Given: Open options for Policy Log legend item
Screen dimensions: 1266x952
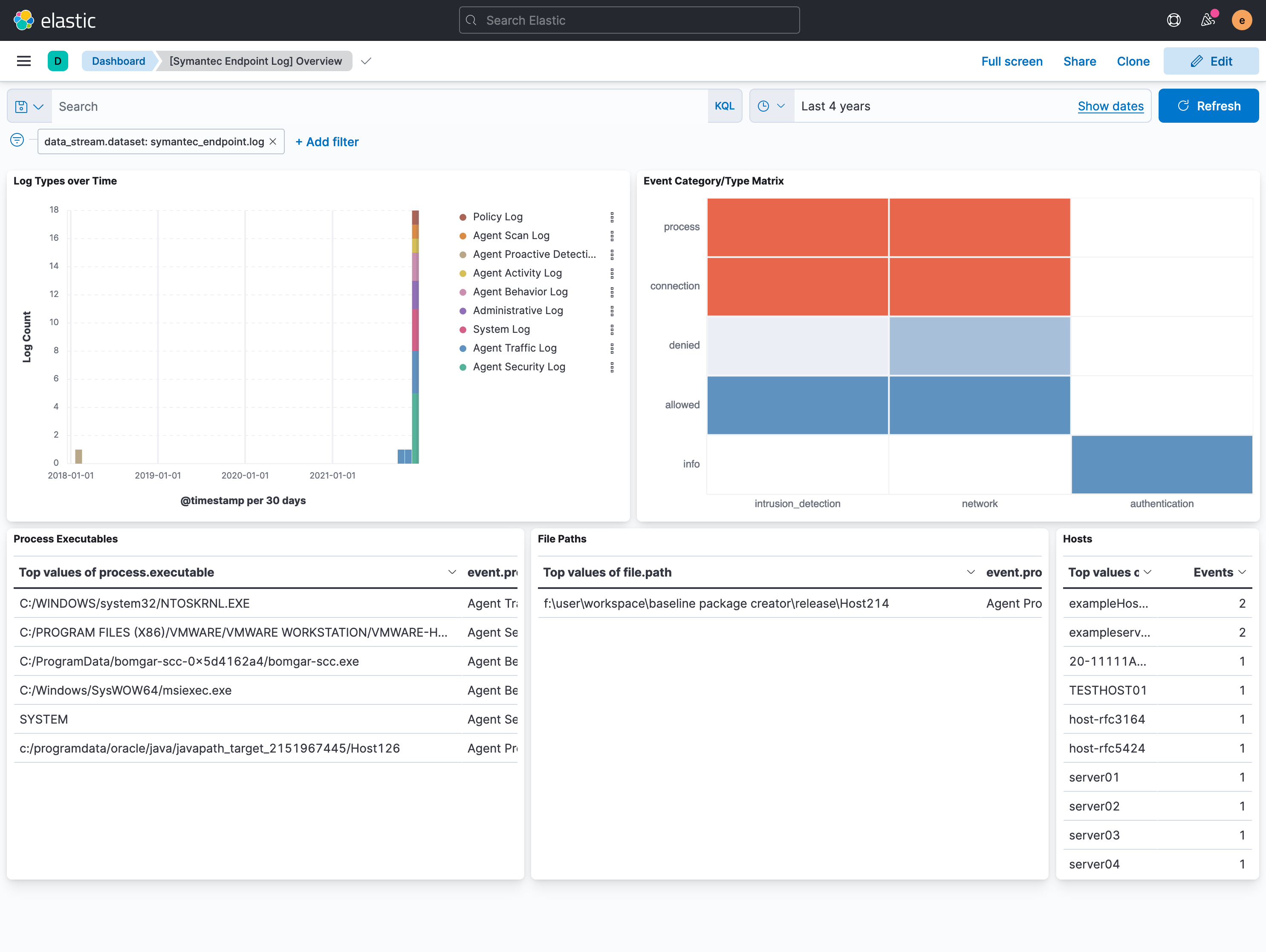Looking at the screenshot, I should coord(612,217).
